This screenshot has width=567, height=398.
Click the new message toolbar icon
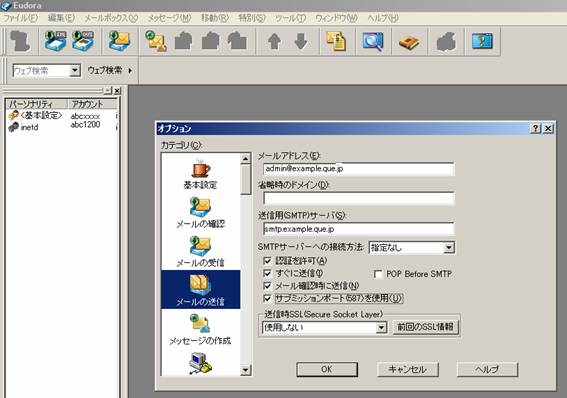click(155, 41)
